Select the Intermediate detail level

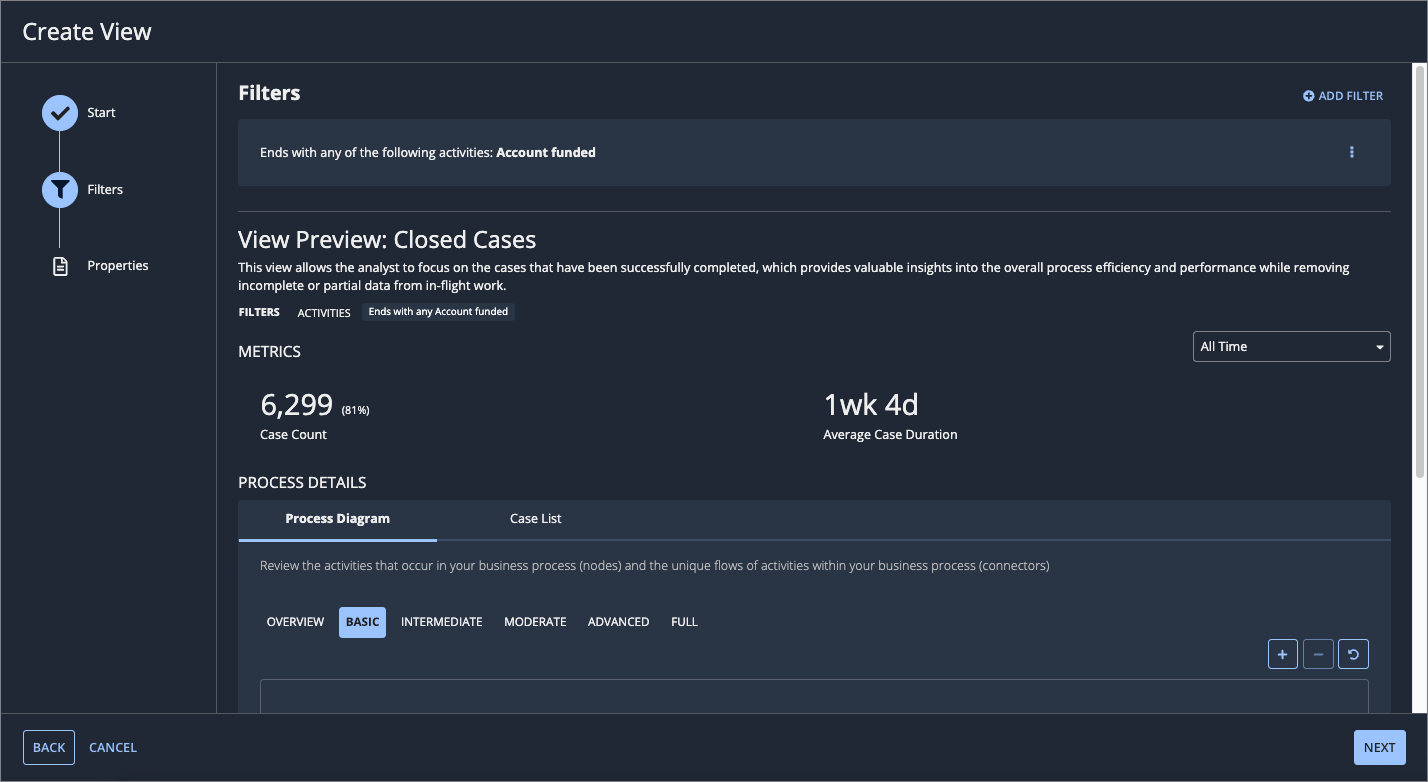coord(442,622)
